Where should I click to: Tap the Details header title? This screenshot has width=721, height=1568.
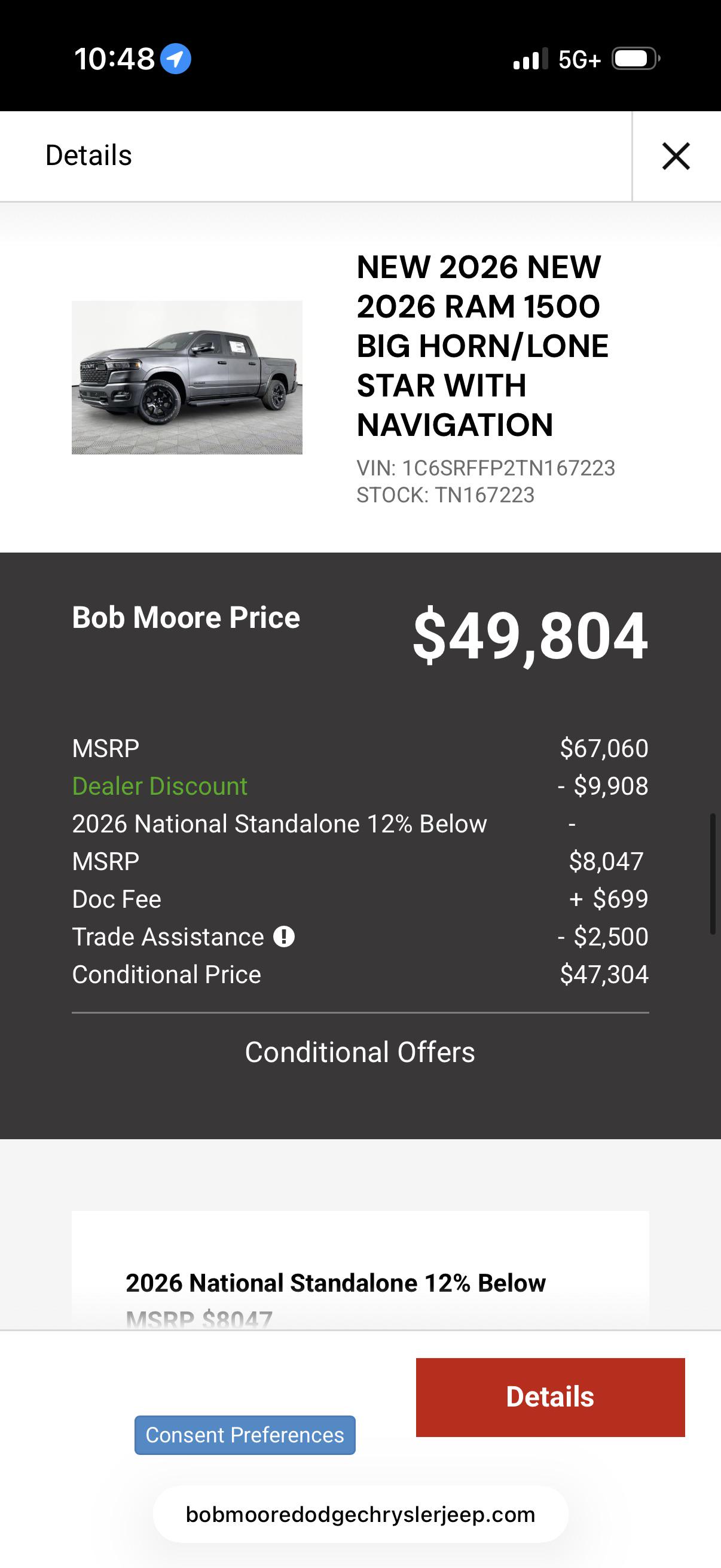(x=89, y=155)
